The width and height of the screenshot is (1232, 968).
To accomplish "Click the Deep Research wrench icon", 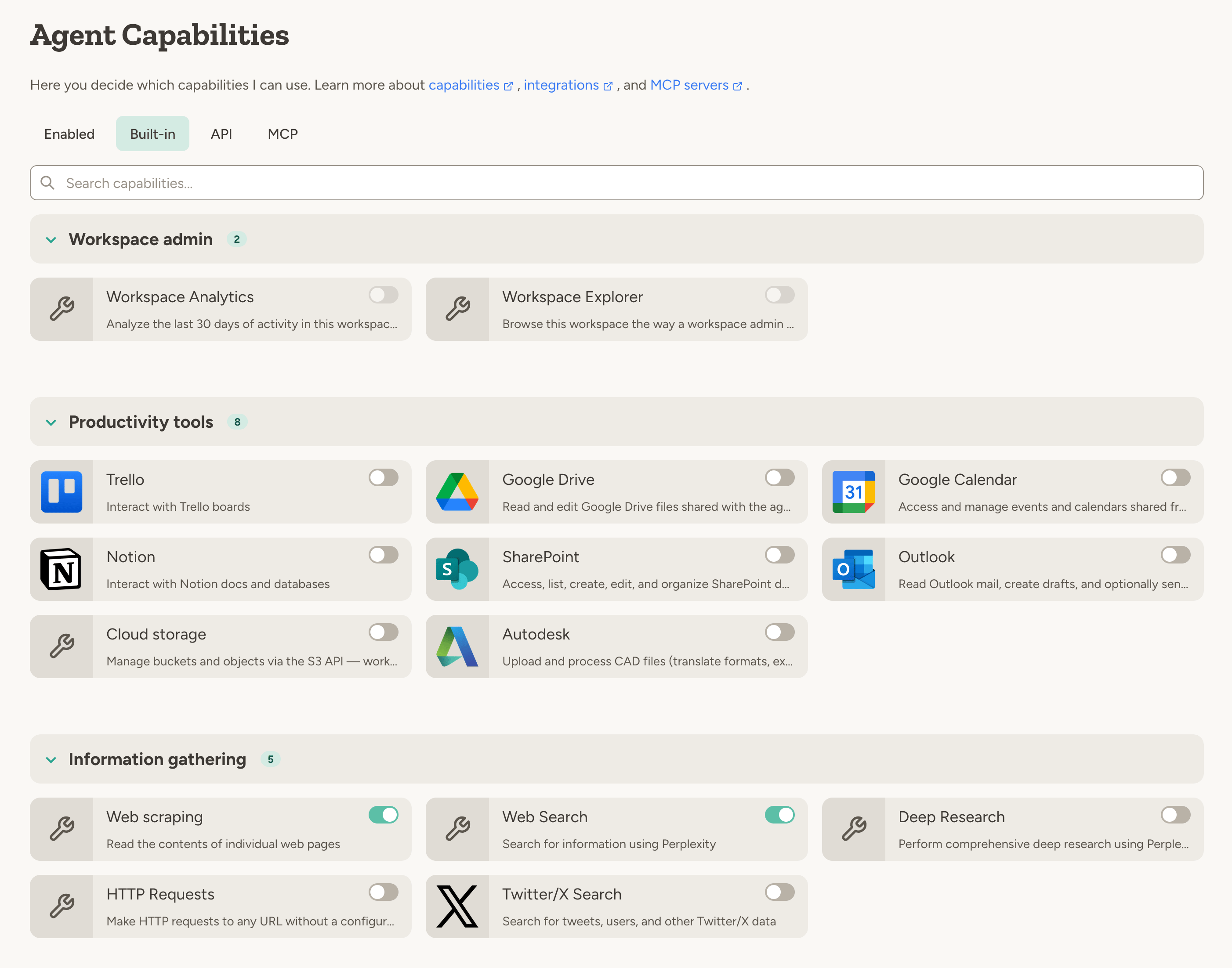I will (854, 829).
